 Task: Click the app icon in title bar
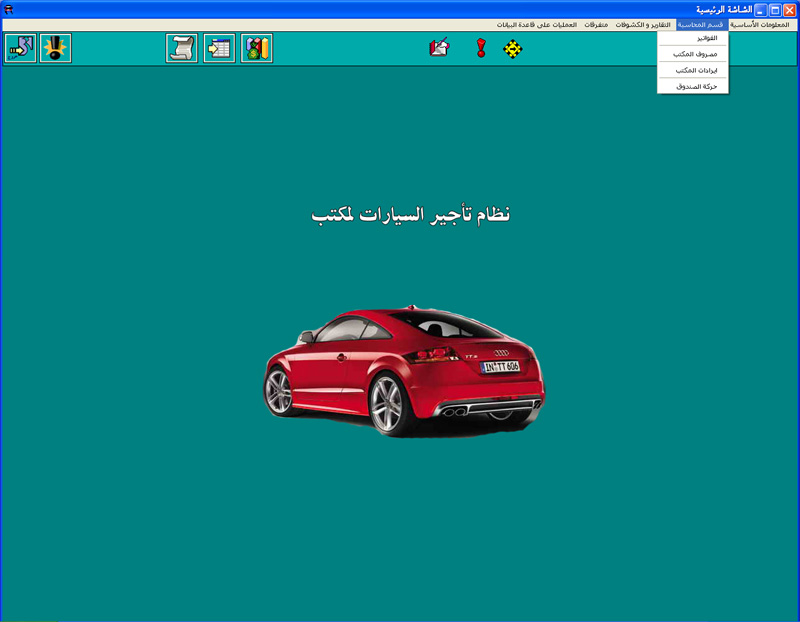(9, 9)
